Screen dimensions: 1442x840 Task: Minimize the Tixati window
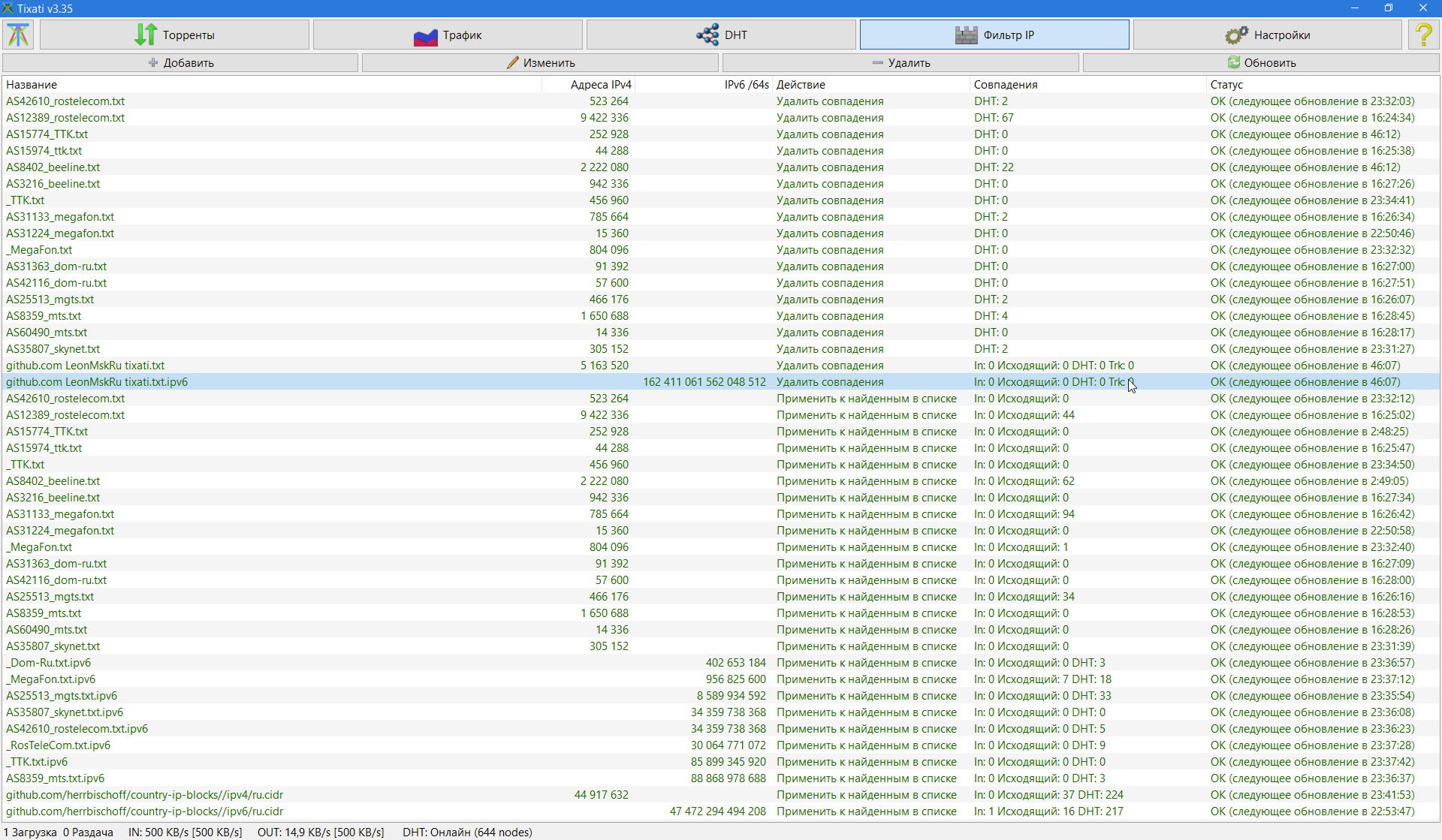pyautogui.click(x=1355, y=8)
